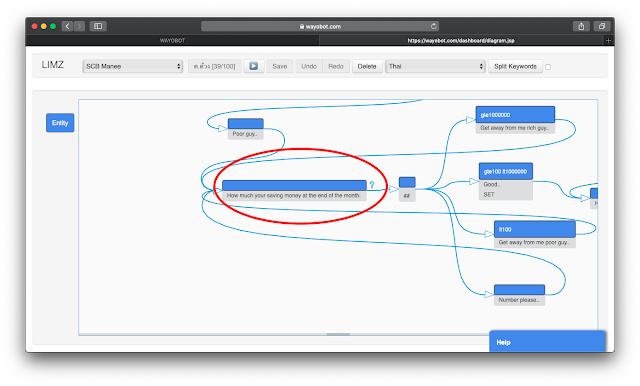
Task: Click the [39/100] counter button
Action: pos(215,66)
